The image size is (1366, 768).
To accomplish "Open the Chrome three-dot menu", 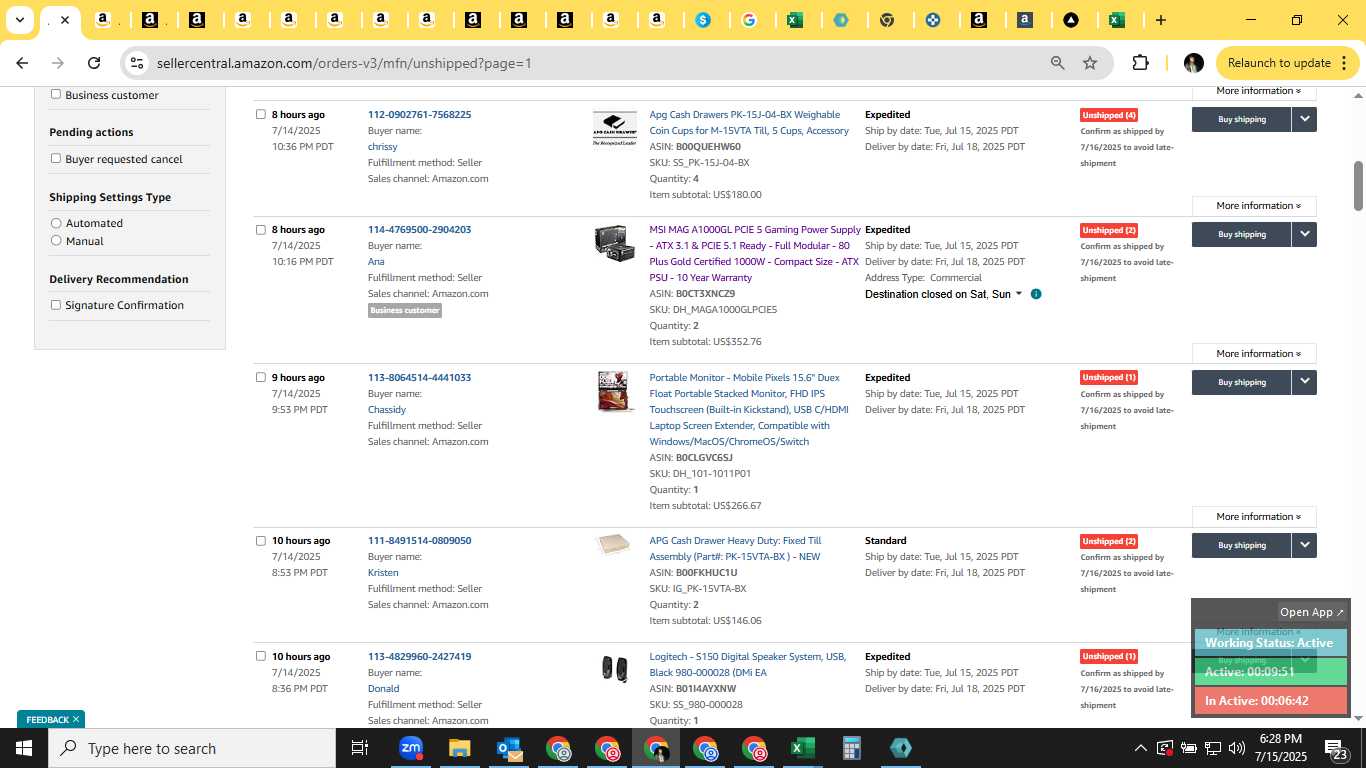I will tap(1344, 63).
